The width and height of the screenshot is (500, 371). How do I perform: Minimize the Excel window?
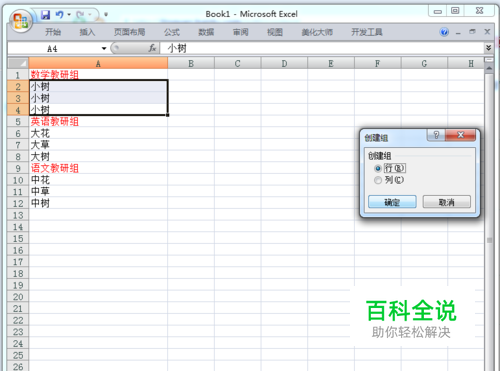coord(438,11)
